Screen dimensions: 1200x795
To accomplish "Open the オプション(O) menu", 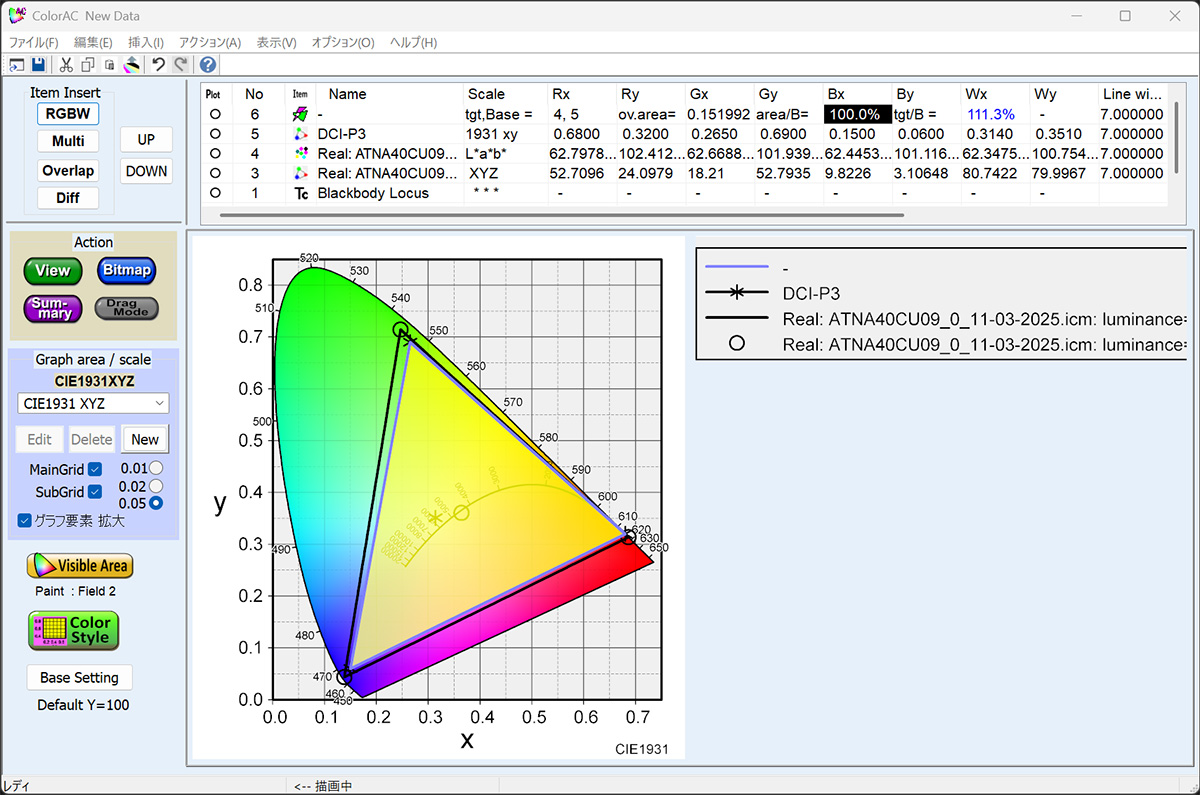I will 343,43.
